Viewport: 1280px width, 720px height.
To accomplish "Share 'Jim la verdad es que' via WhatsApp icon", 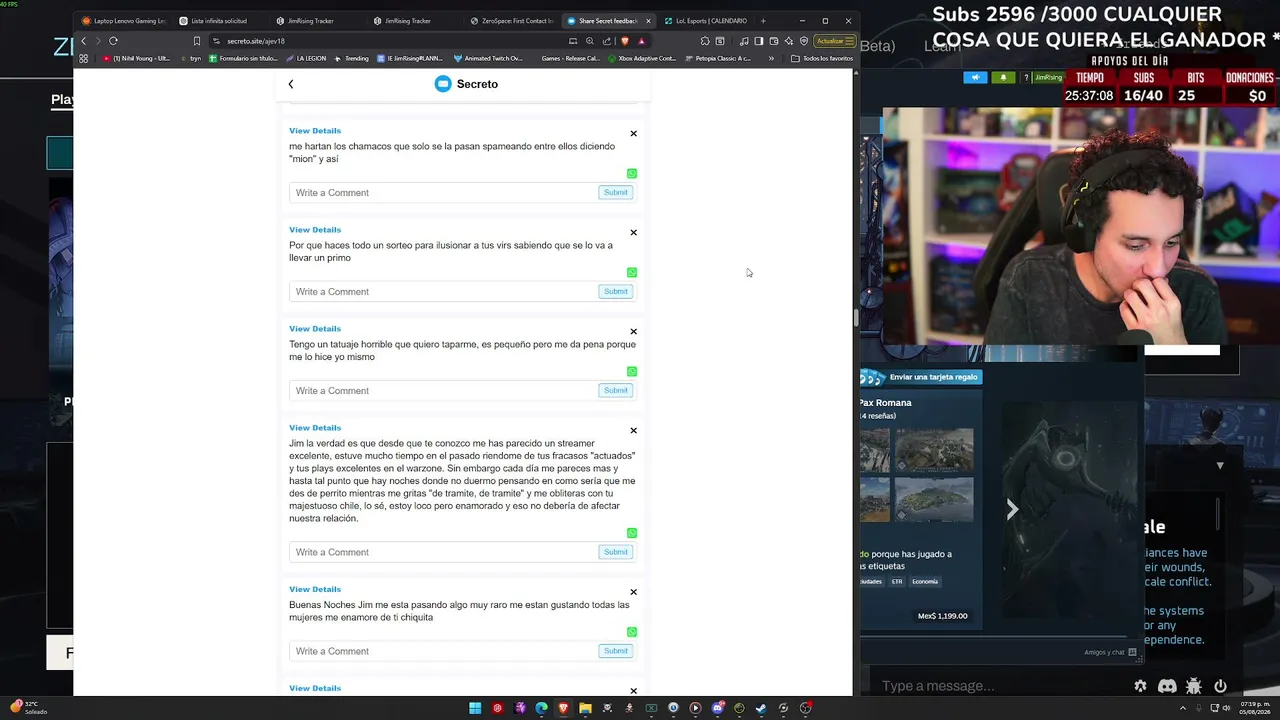I will 632,533.
